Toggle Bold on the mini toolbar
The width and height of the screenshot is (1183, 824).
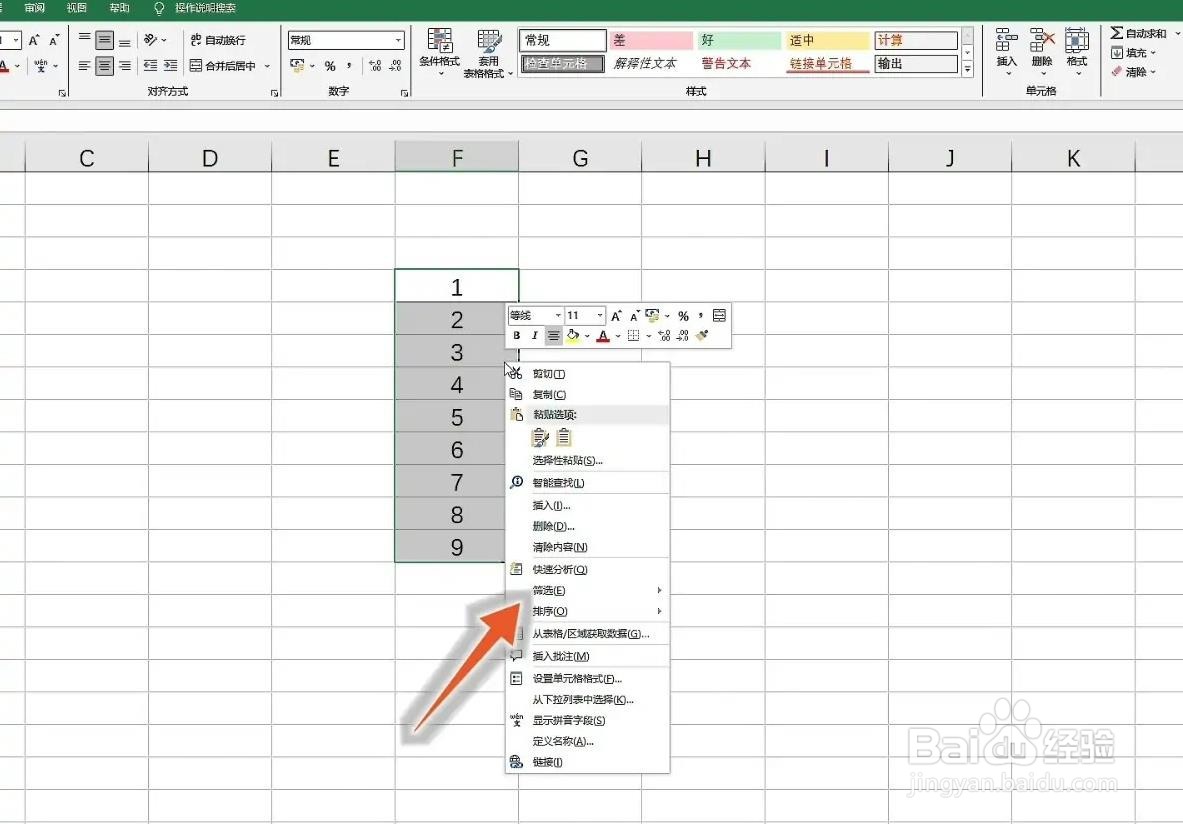pos(517,334)
